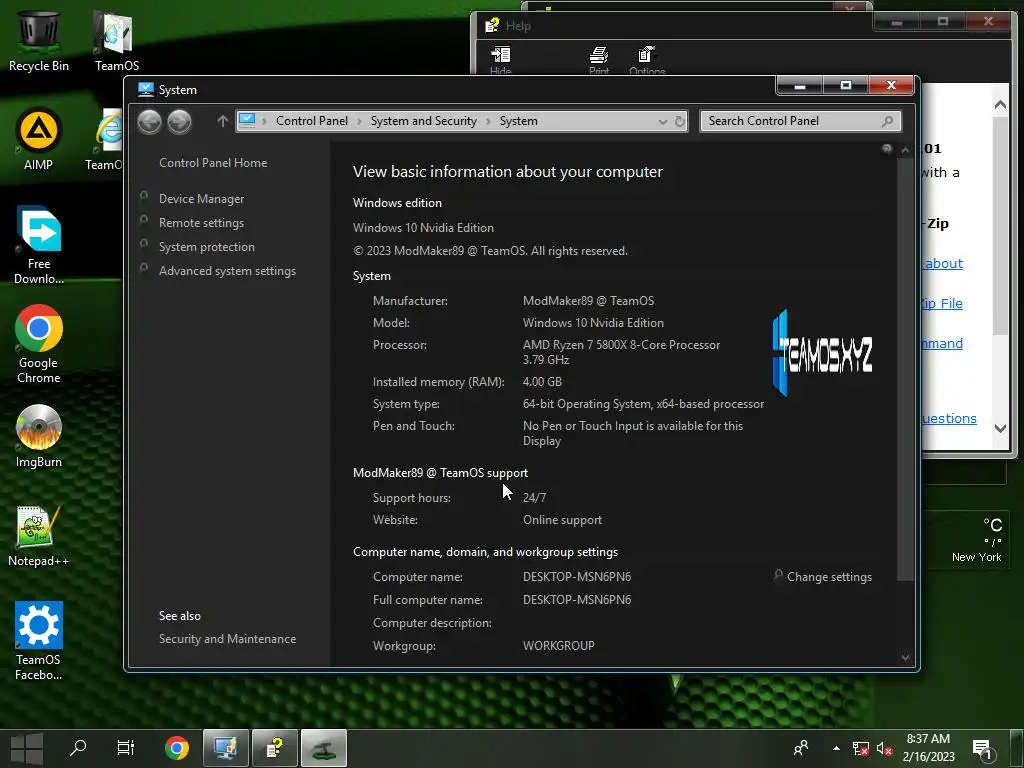Image resolution: width=1024 pixels, height=768 pixels.
Task: Launch the AIMP desktop icon
Action: [x=38, y=139]
